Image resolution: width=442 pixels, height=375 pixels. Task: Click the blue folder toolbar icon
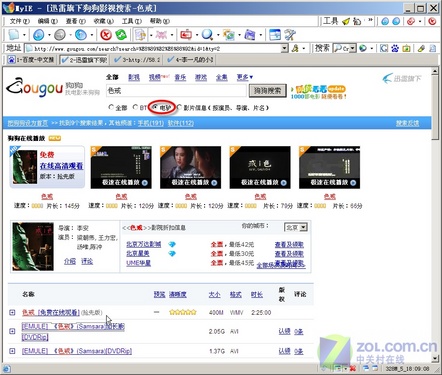point(250,34)
